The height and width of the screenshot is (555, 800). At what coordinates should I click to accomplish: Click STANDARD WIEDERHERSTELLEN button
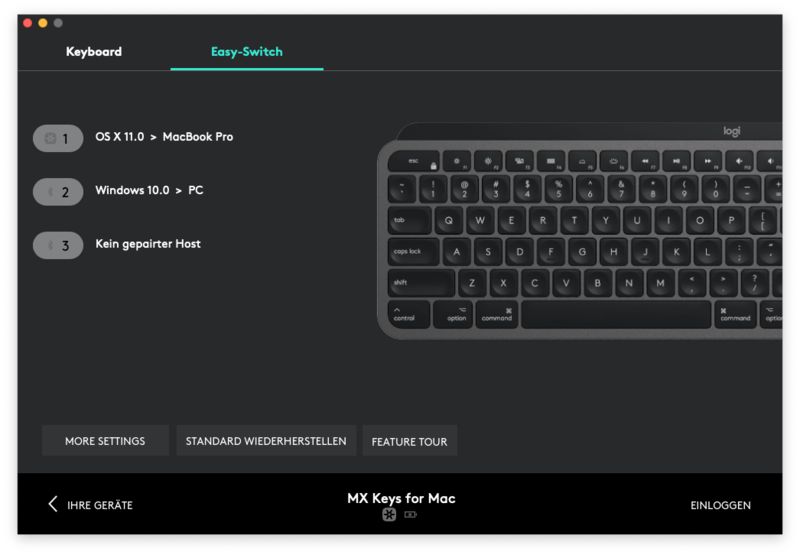[x=266, y=441]
